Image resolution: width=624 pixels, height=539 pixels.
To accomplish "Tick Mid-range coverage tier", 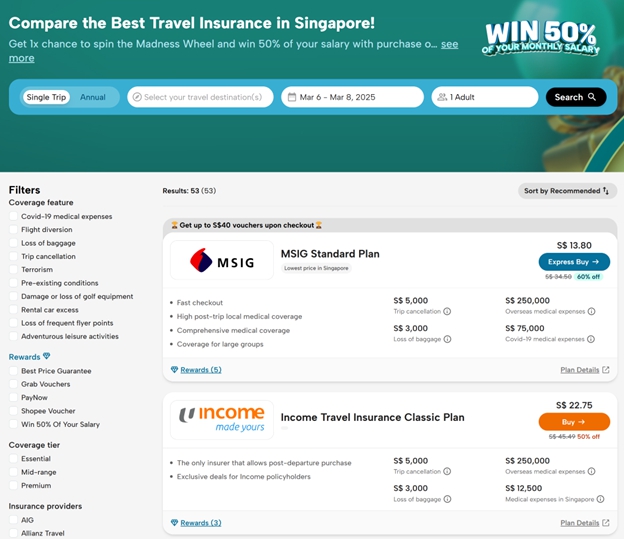I will click(x=14, y=472).
